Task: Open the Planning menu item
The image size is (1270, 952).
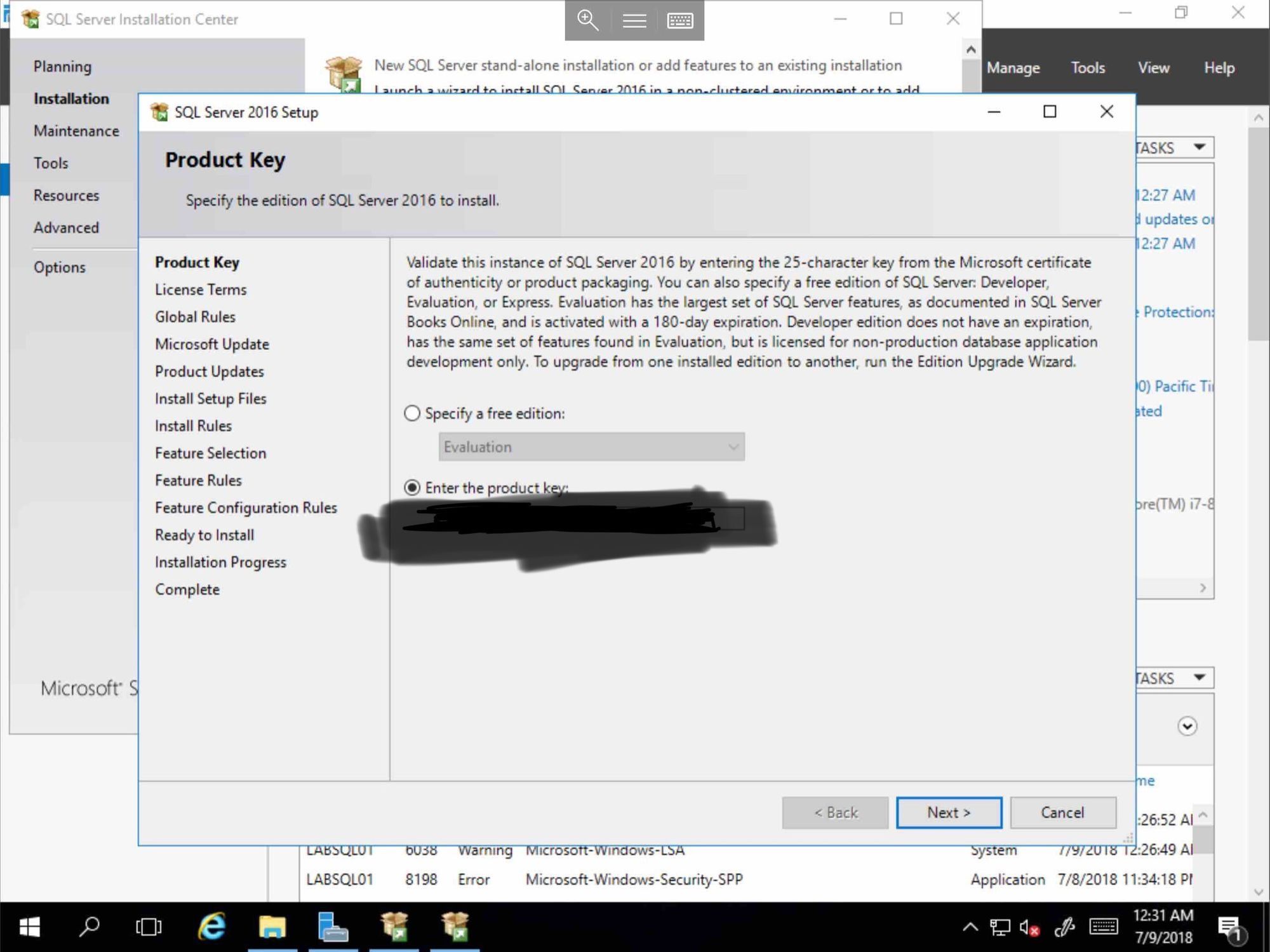Action: [62, 66]
